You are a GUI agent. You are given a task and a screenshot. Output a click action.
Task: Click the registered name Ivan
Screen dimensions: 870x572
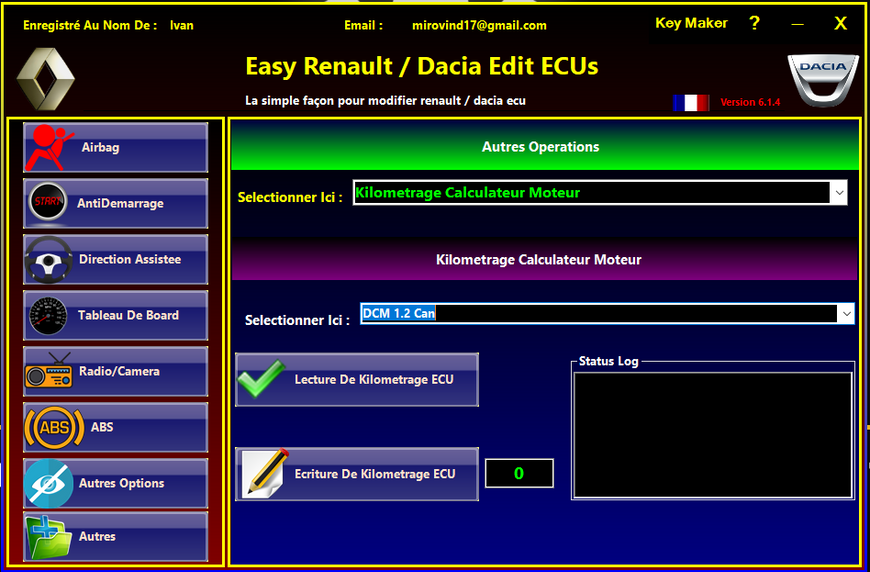(x=182, y=26)
